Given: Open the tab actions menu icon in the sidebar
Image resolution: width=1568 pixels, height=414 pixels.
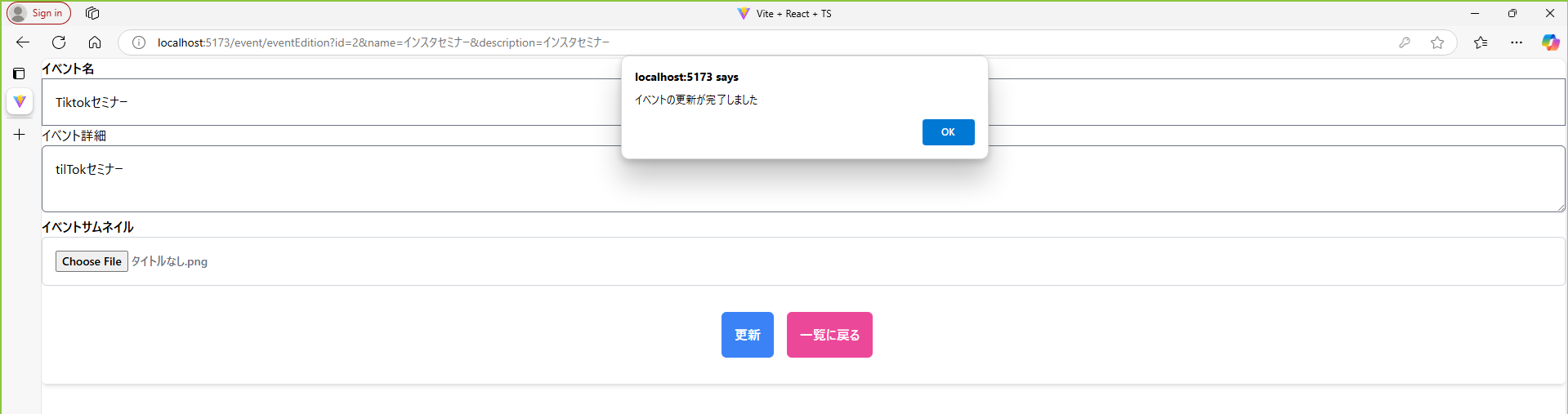Looking at the screenshot, I should pos(19,73).
